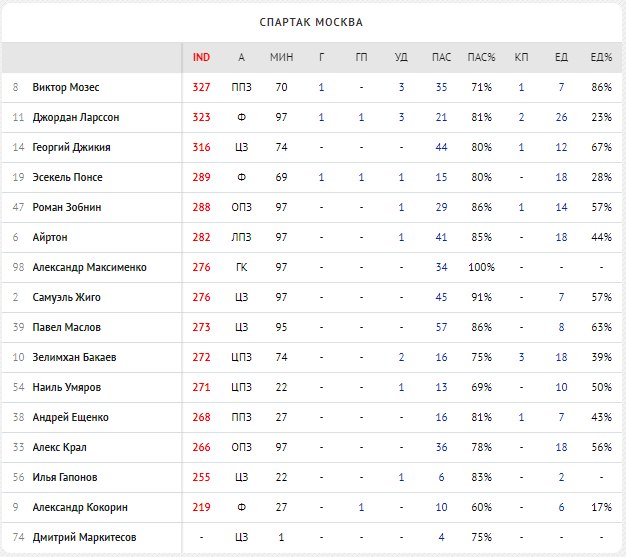
Task: Click Ларссон's duels value 26
Action: coord(561,117)
